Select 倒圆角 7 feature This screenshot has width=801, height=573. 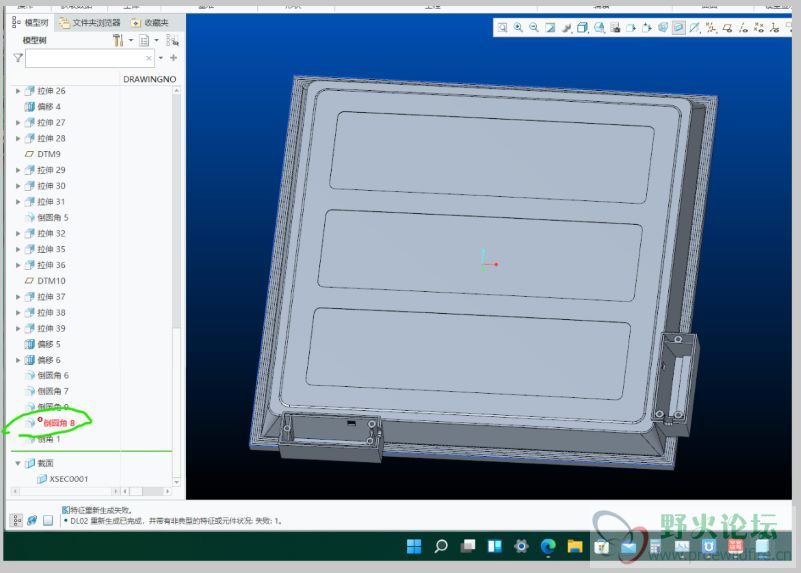(x=47, y=391)
